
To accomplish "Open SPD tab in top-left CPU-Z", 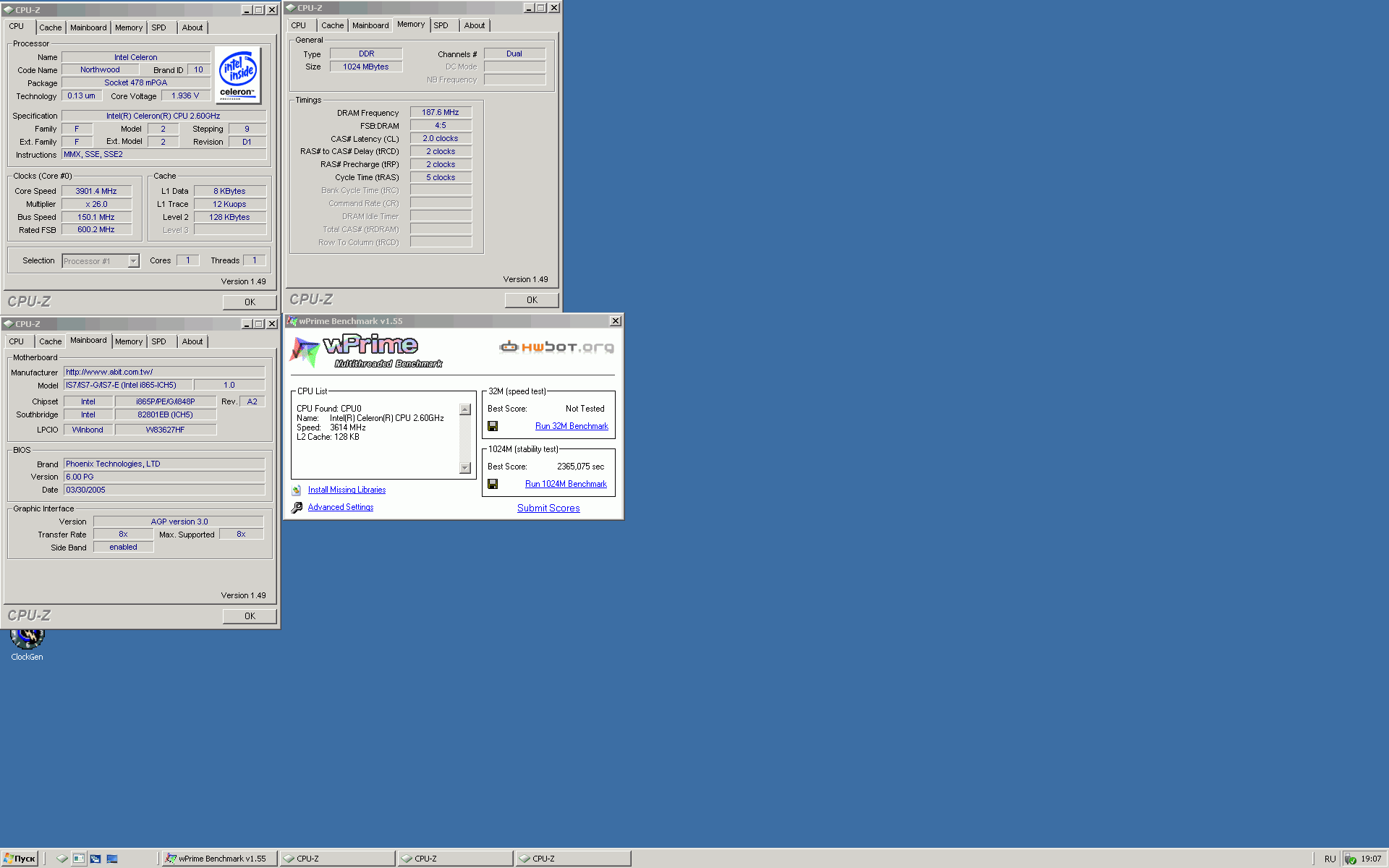I will click(159, 27).
